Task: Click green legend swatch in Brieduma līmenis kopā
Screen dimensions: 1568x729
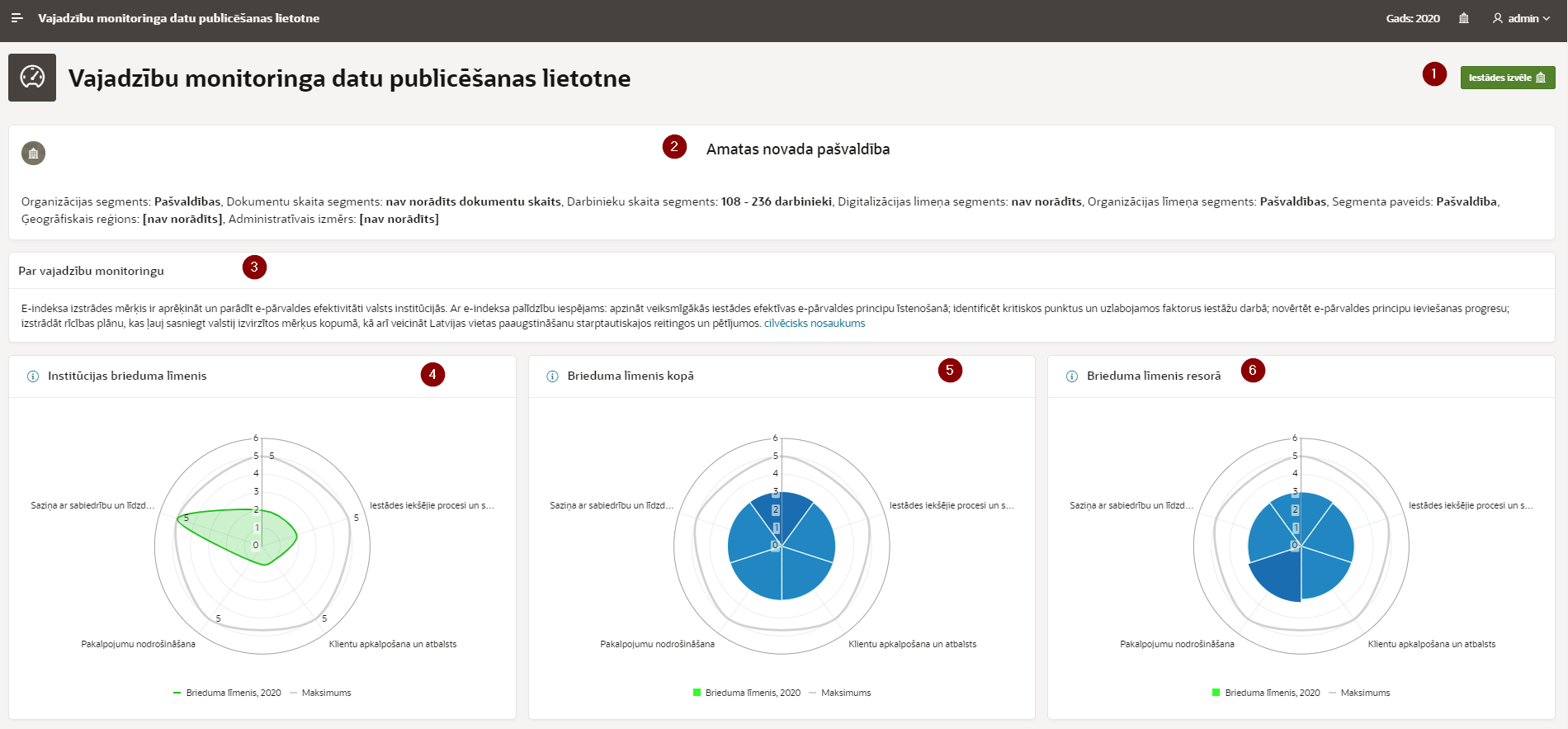Action: click(697, 693)
